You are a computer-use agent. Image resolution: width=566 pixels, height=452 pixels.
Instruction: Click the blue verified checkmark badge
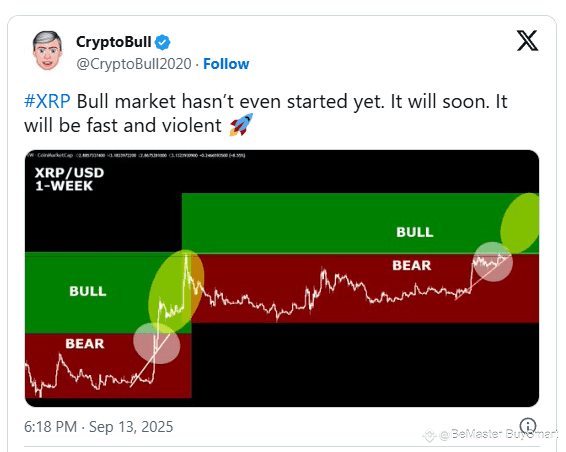pos(162,43)
